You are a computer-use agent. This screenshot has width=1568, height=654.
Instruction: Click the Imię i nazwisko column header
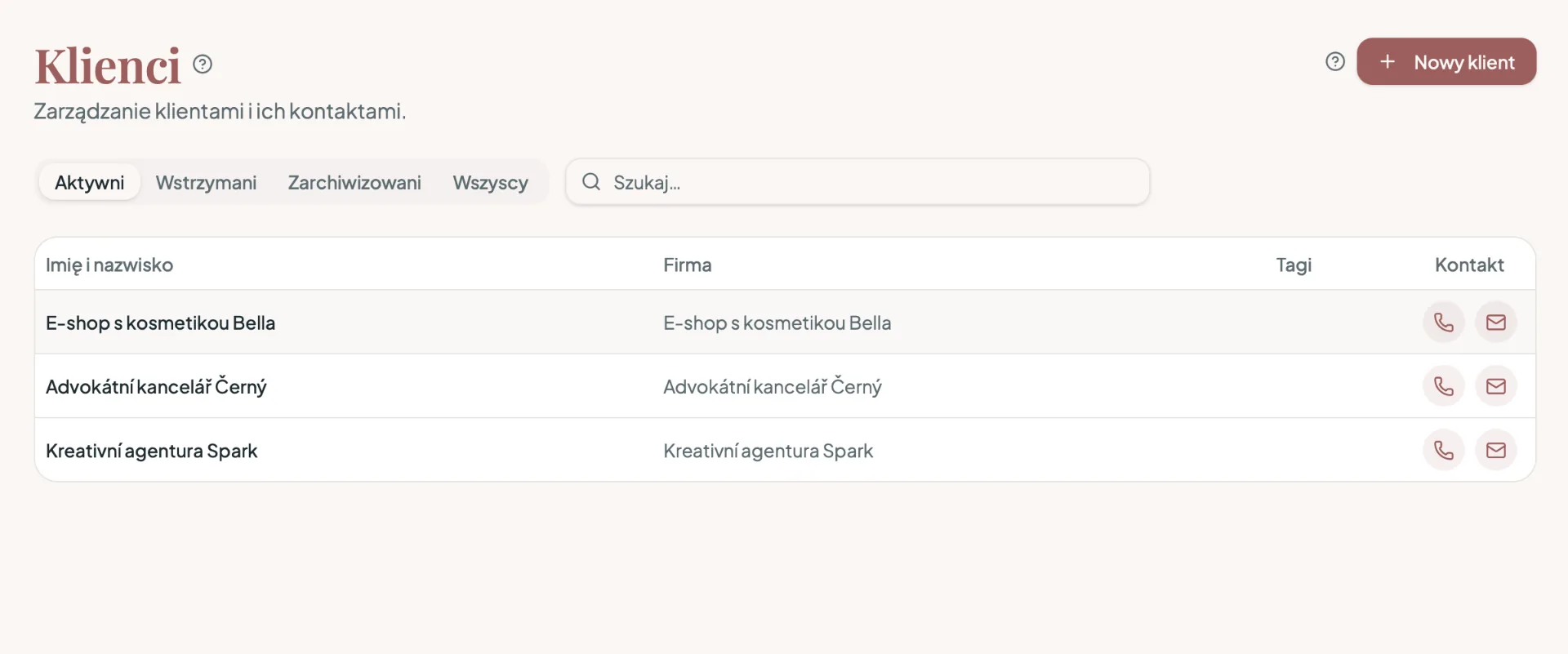point(109,265)
